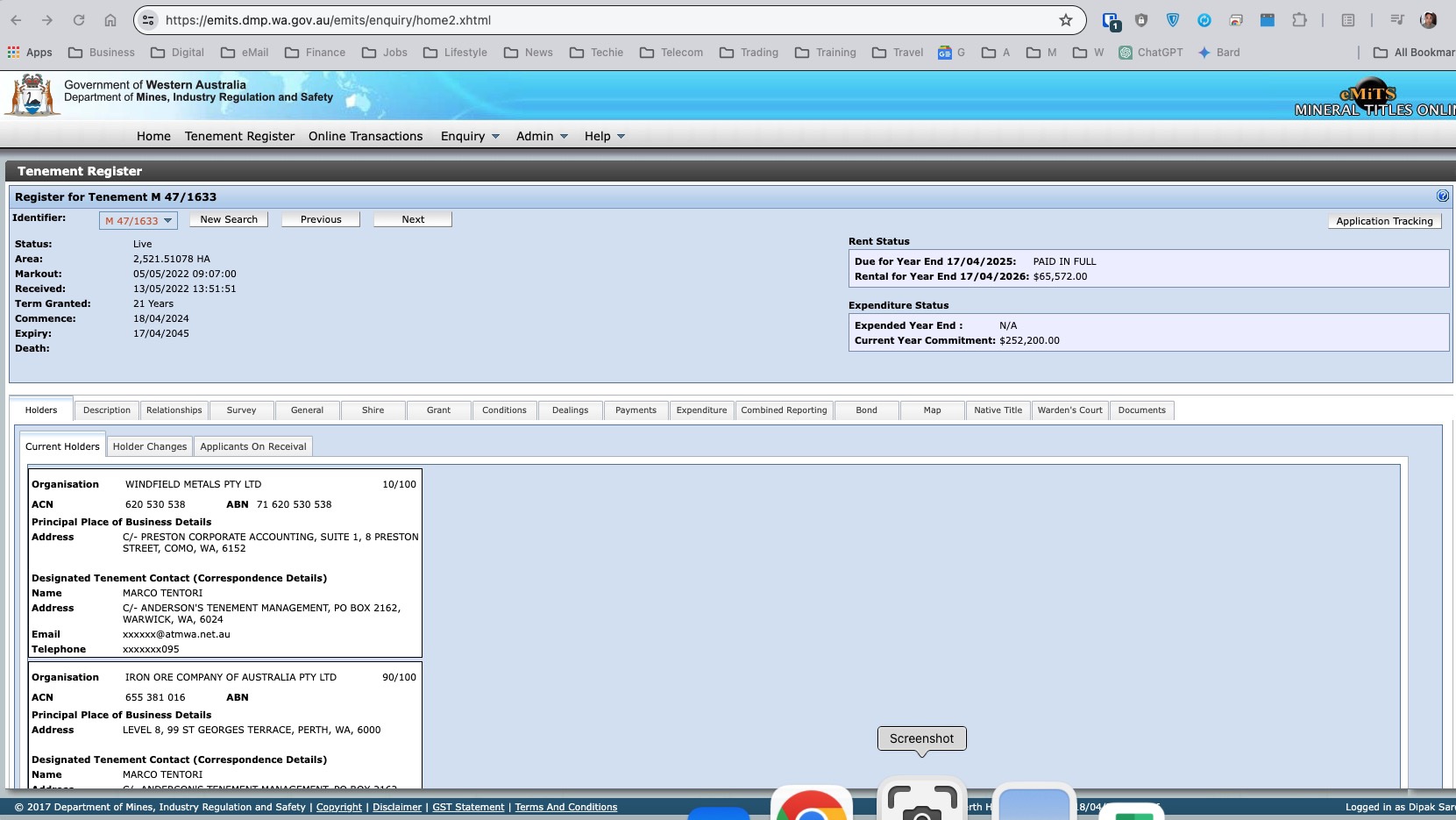
Task: Open the Native Title tab
Action: 998,410
